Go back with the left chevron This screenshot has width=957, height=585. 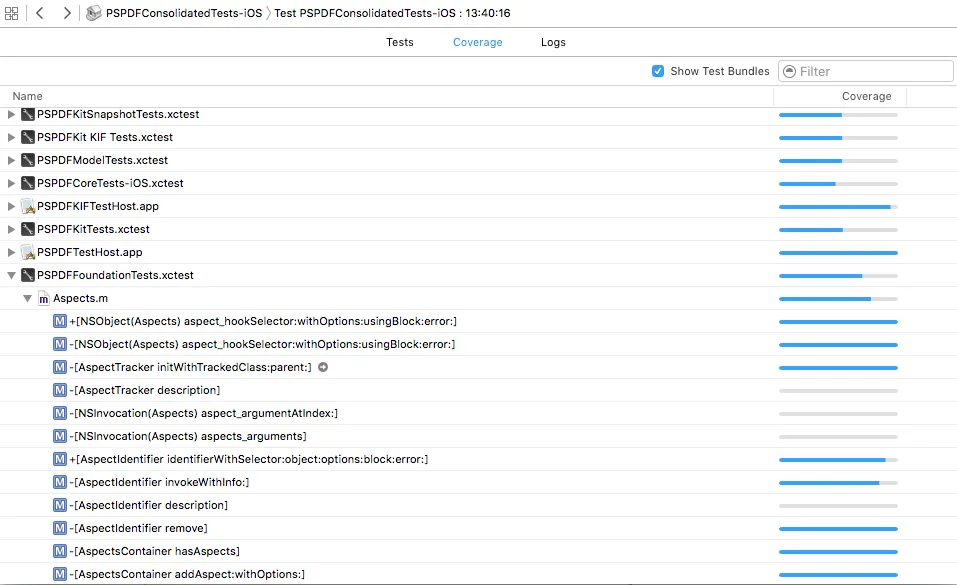pos(40,13)
